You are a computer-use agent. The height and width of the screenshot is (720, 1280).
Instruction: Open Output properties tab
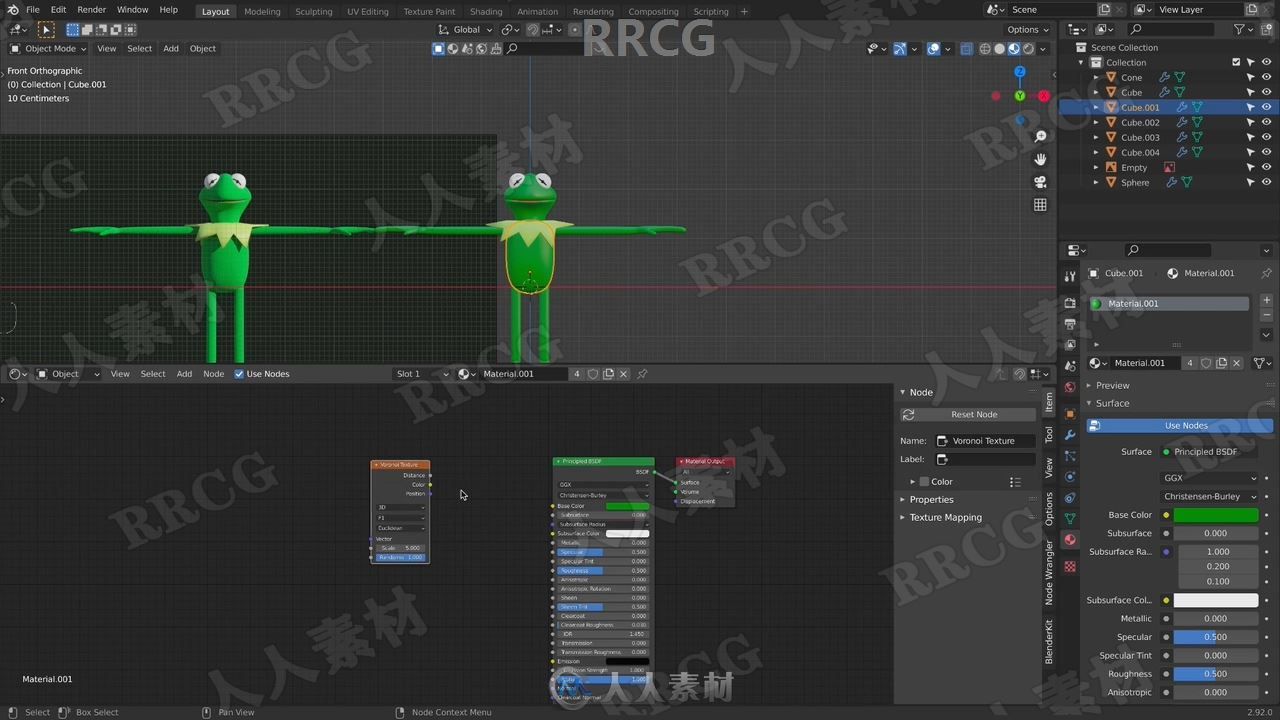1070,324
